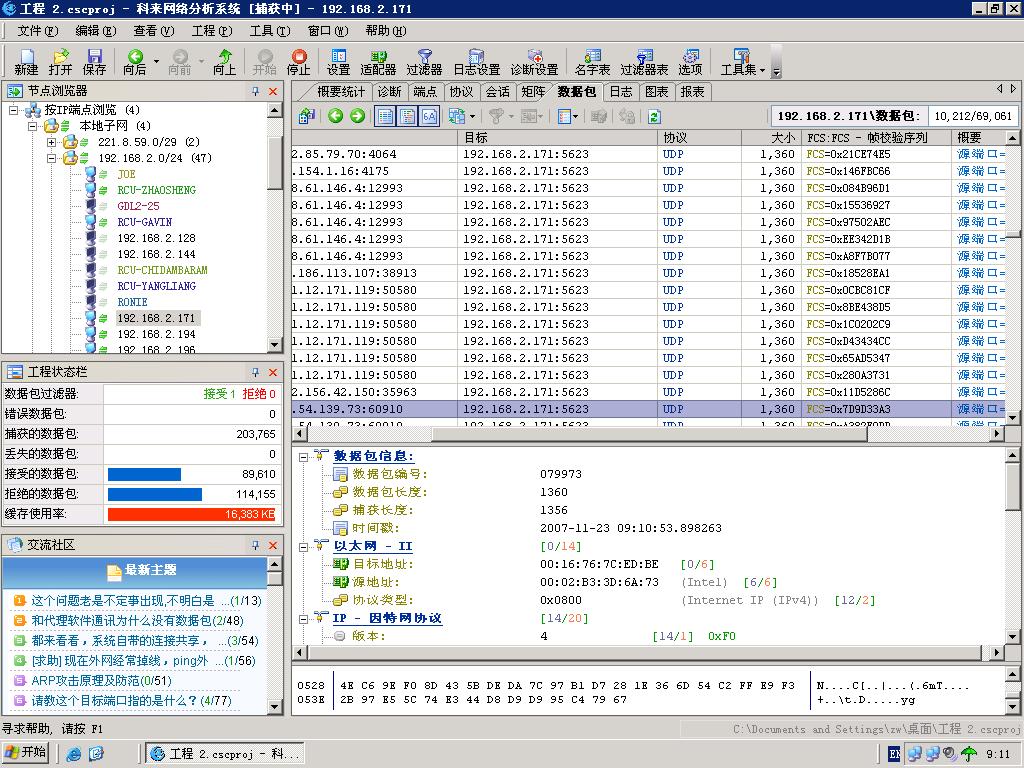Open the 适配器 (Adapter) settings
This screenshot has height=768, width=1024.
[378, 62]
